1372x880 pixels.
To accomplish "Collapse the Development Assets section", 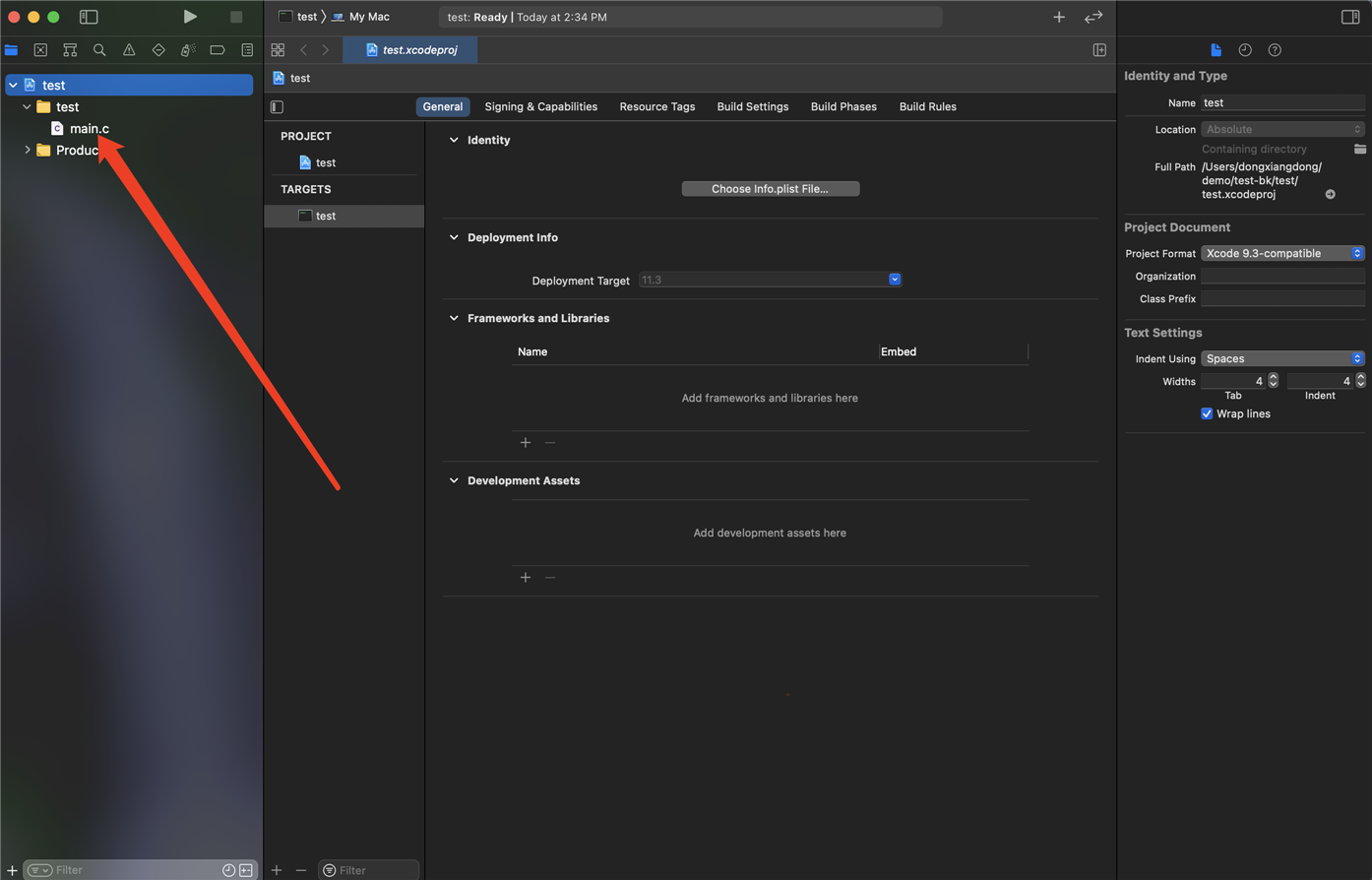I will tap(454, 481).
